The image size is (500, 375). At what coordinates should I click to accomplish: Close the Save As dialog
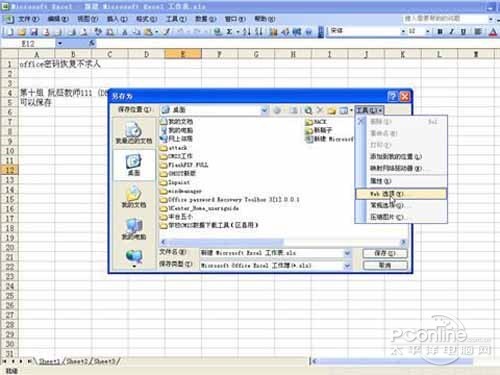click(x=405, y=96)
